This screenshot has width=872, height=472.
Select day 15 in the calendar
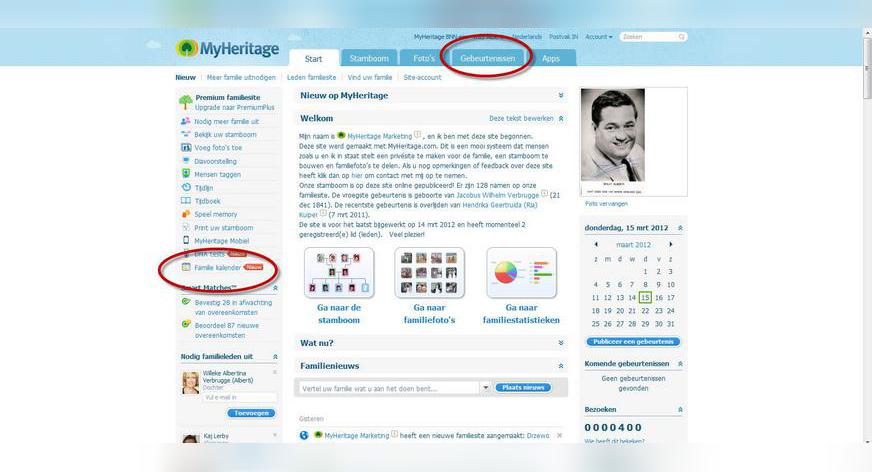[x=645, y=297]
